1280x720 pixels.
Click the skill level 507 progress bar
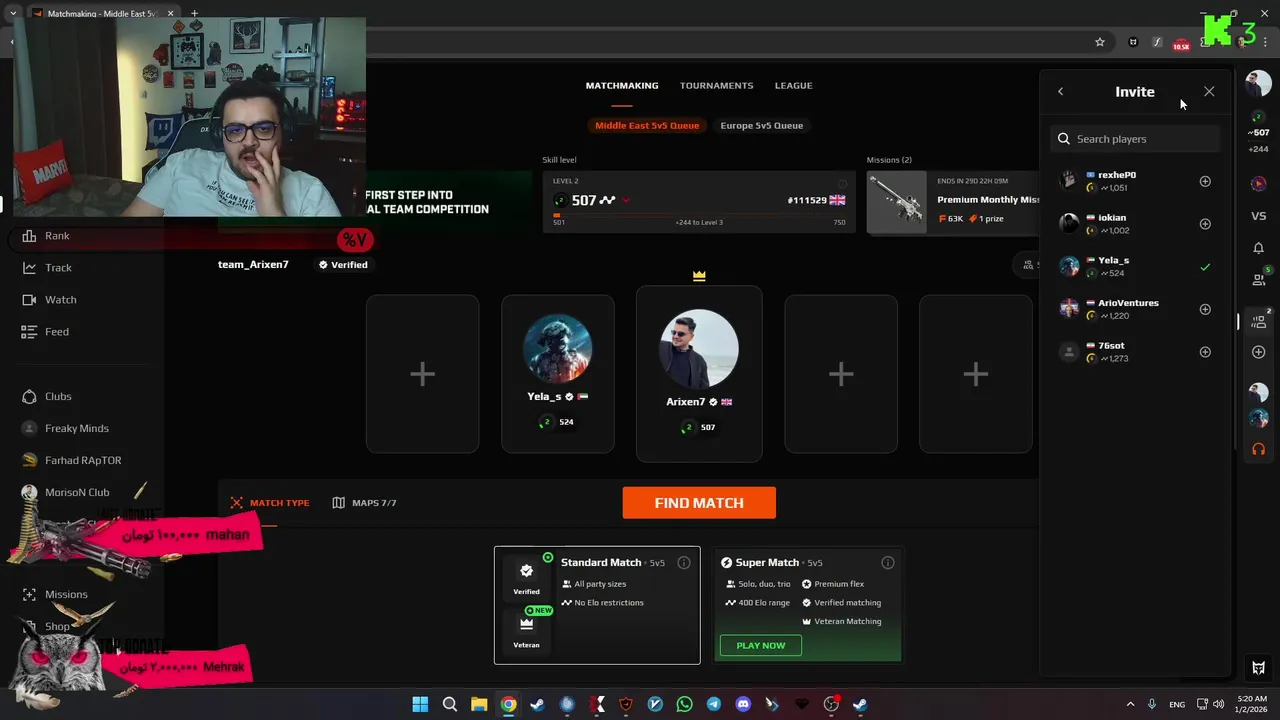tap(699, 215)
